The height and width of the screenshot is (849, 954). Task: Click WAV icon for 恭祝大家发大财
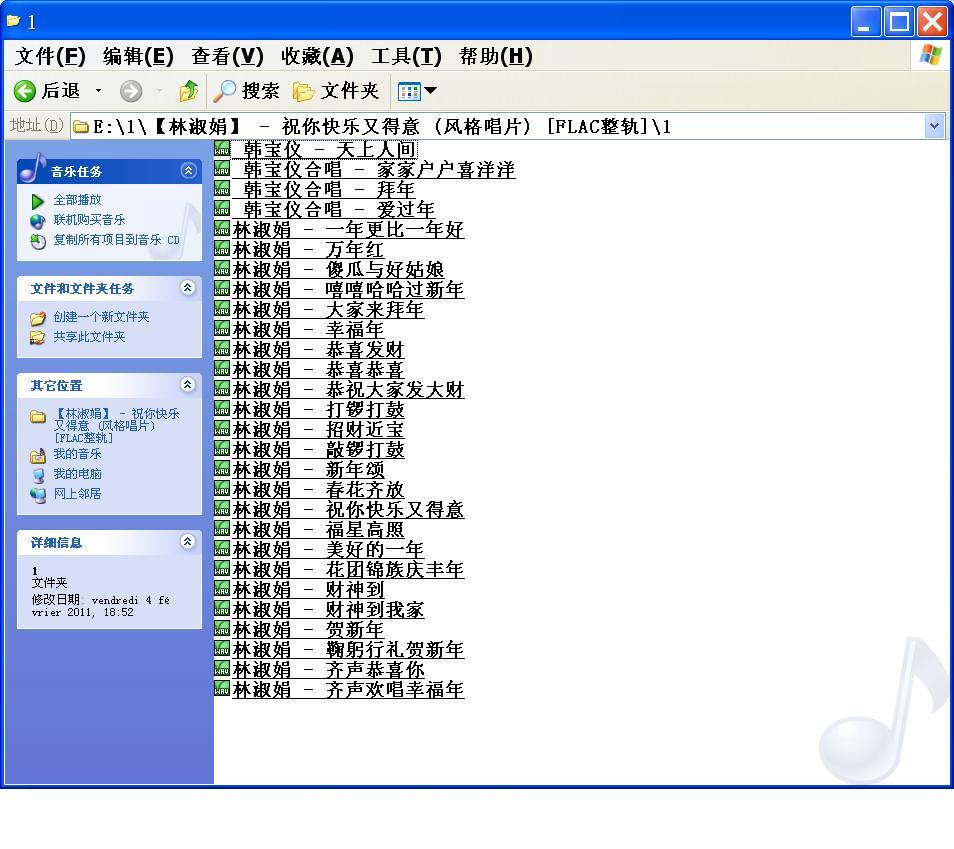[222, 390]
